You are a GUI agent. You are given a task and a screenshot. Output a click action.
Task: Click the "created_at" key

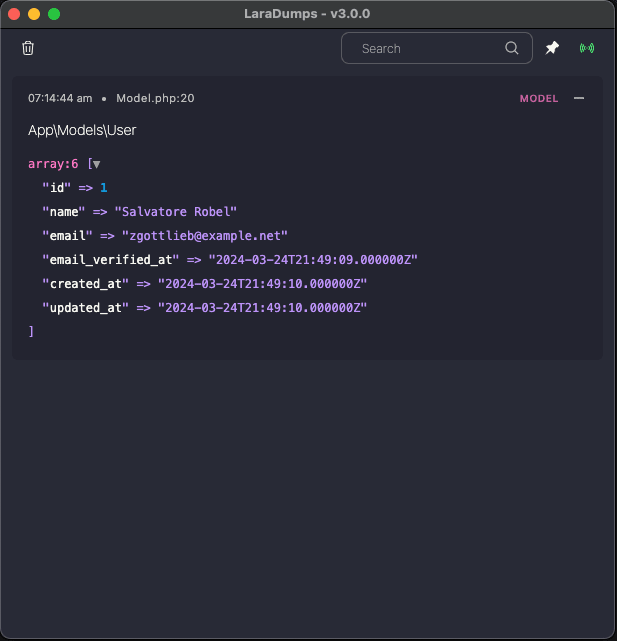(85, 283)
